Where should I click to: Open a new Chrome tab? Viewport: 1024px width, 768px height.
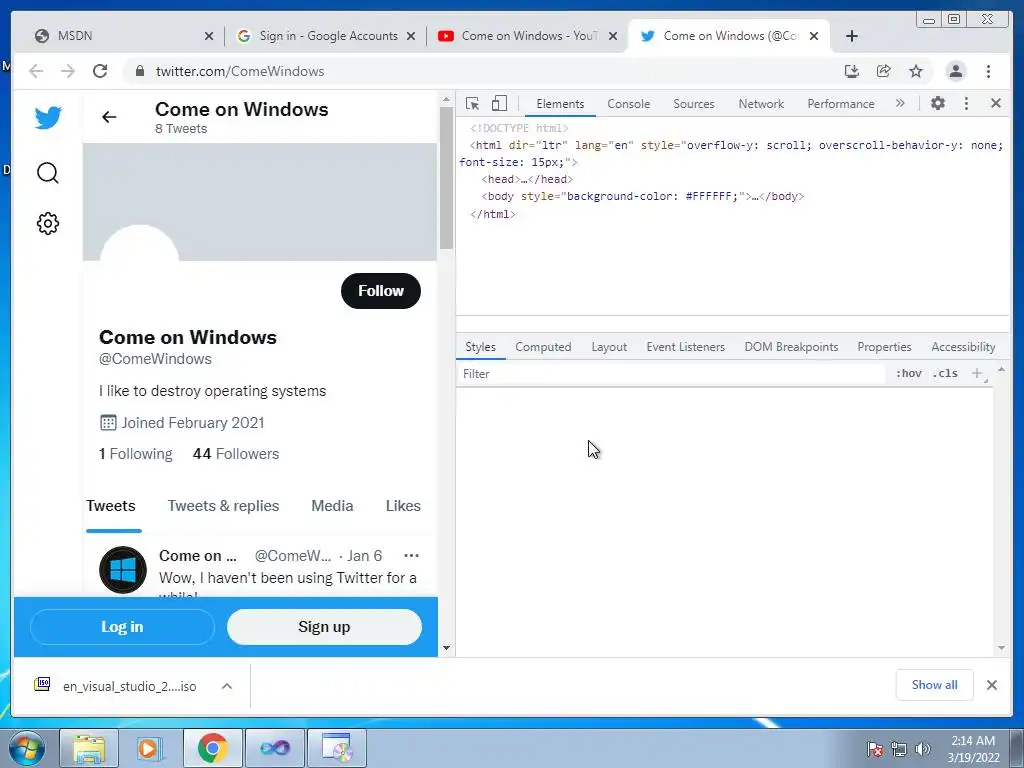pyautogui.click(x=852, y=36)
